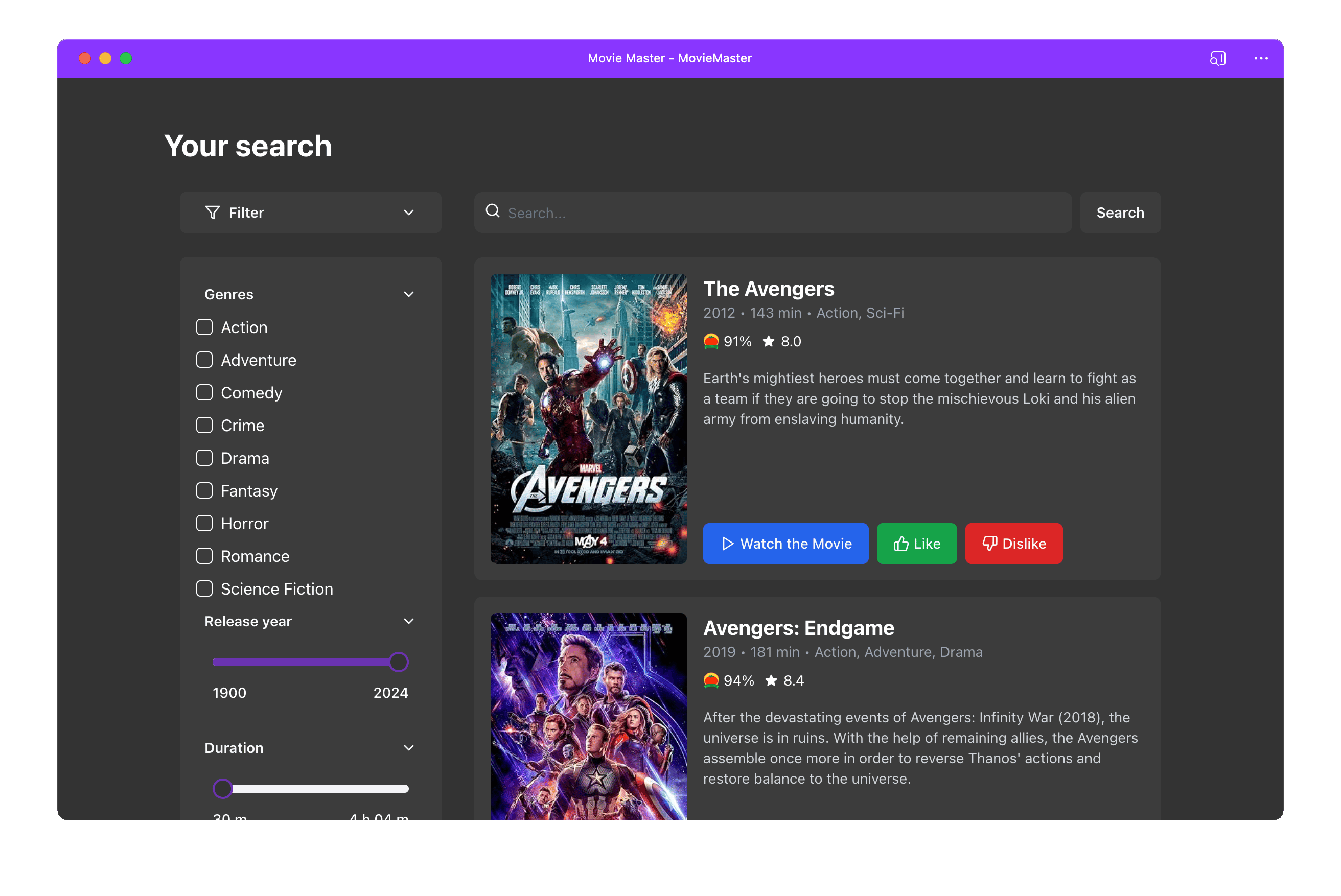
Task: Click The Avengers tomato score icon
Action: point(711,341)
